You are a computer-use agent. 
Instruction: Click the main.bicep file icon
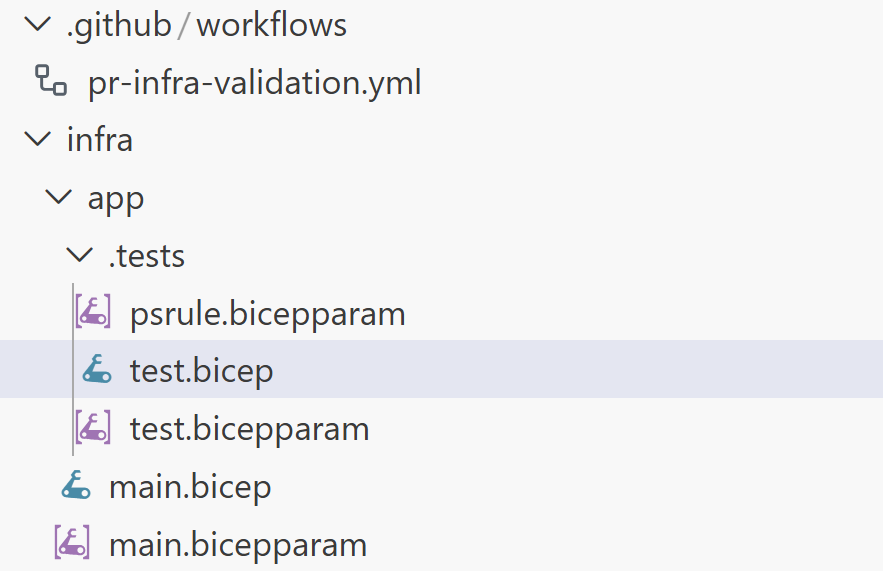coord(75,487)
